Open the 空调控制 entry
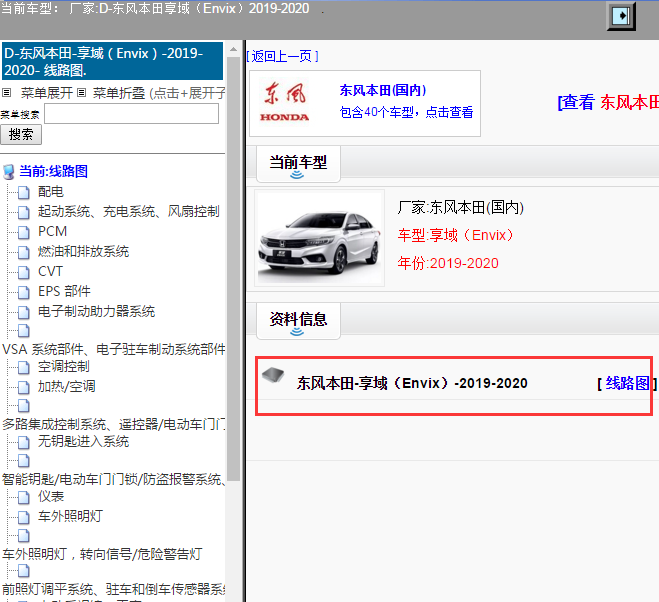659x602 pixels. coord(64,367)
